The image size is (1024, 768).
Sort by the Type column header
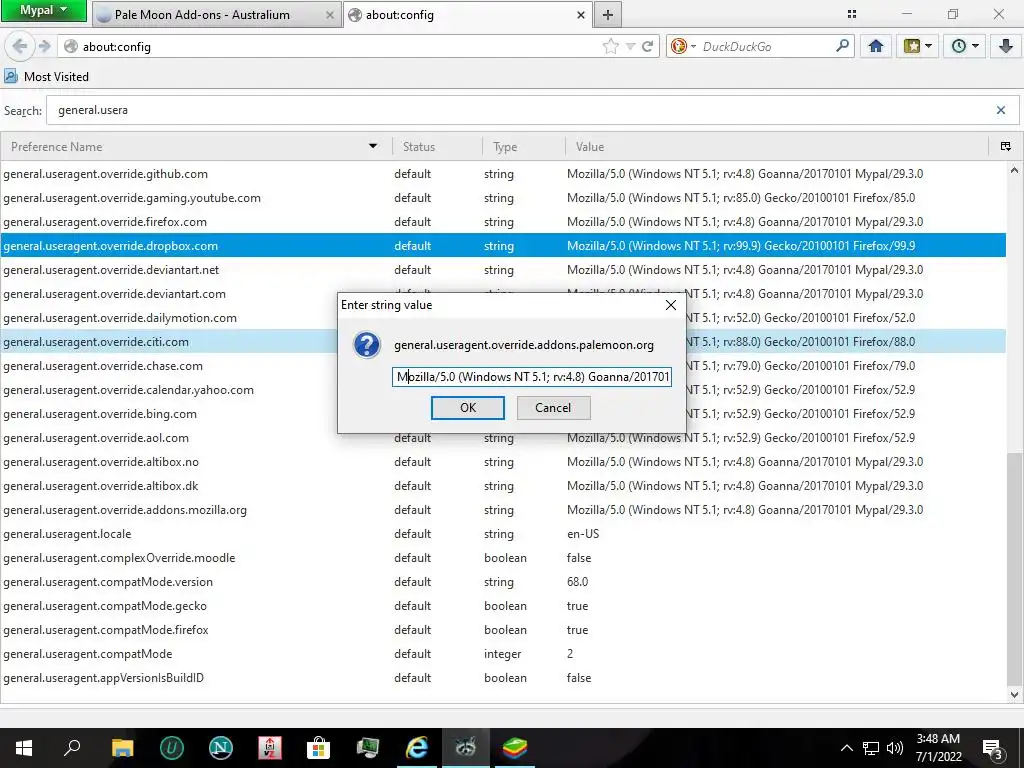[x=524, y=147]
